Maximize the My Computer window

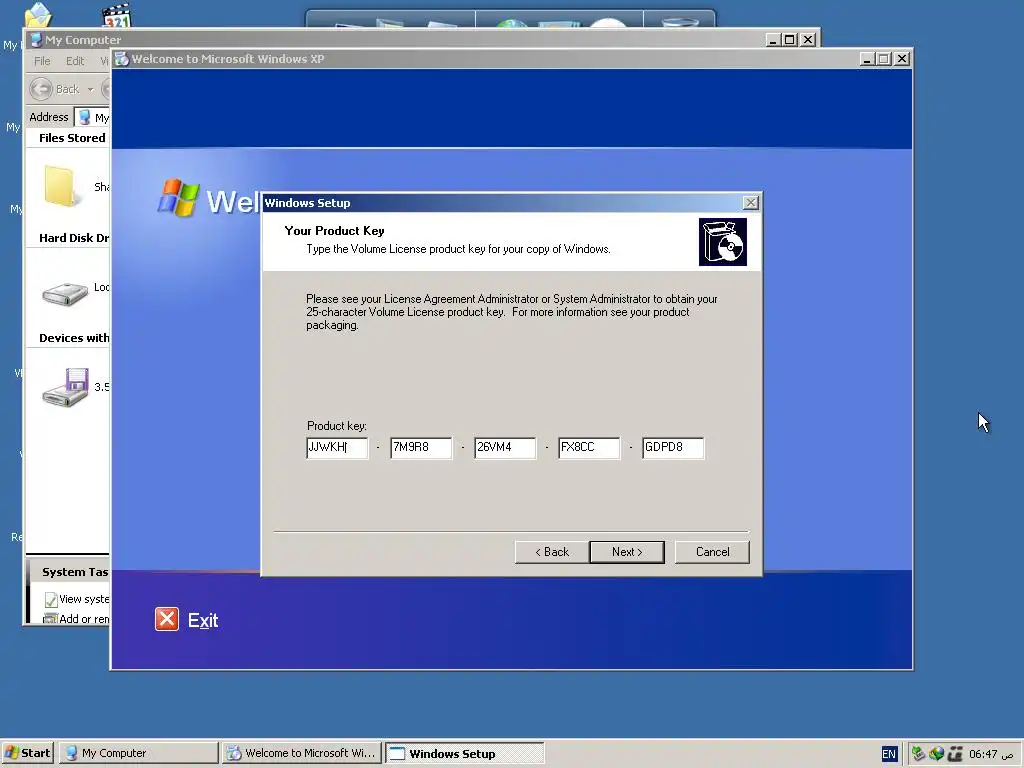[x=790, y=40]
